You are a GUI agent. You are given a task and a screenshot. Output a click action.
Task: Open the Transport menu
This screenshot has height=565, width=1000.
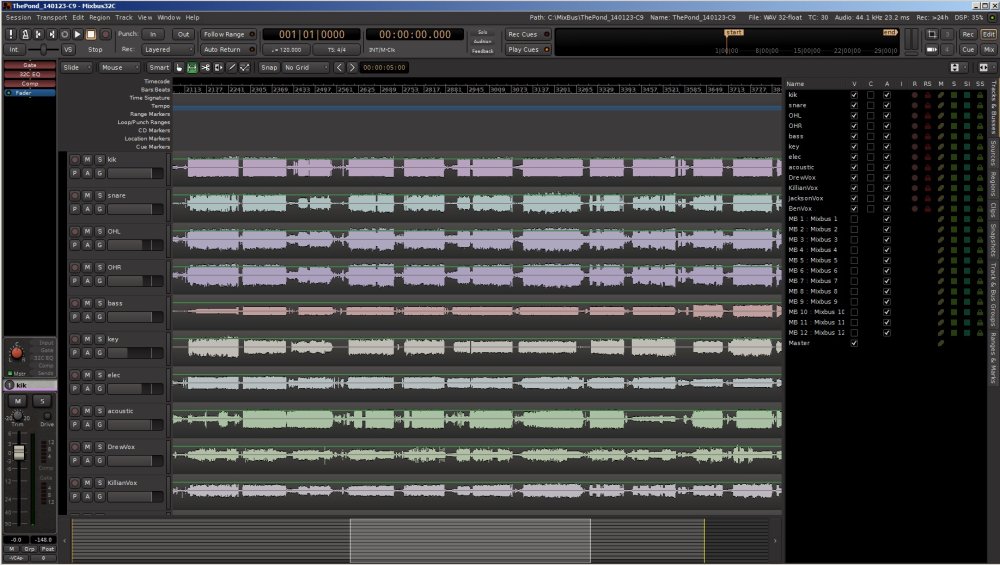tap(51, 18)
